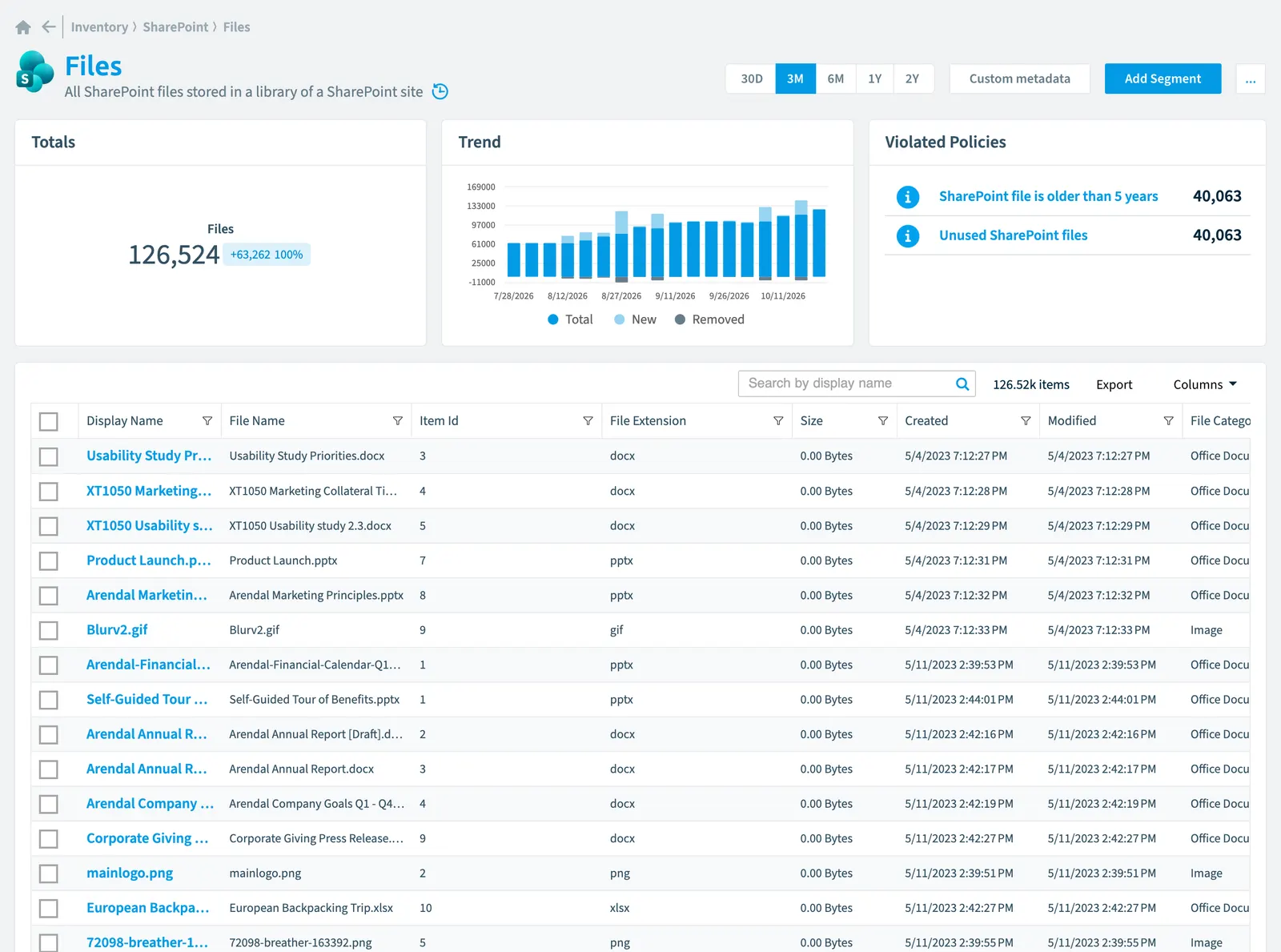Check the Product Launch.pptx row checkbox
The width and height of the screenshot is (1281, 952).
point(49,560)
